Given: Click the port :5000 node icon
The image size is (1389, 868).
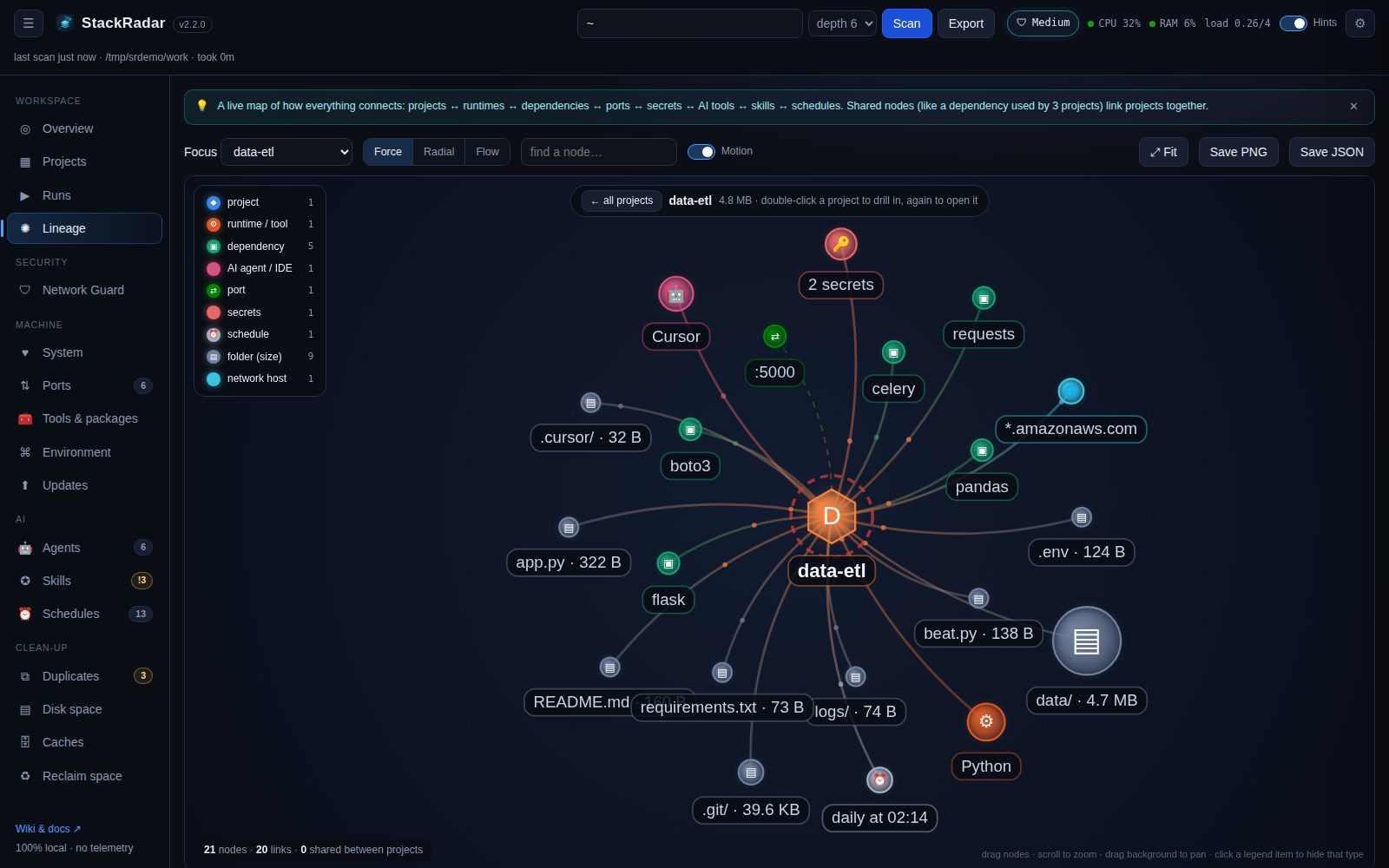Looking at the screenshot, I should (774, 336).
